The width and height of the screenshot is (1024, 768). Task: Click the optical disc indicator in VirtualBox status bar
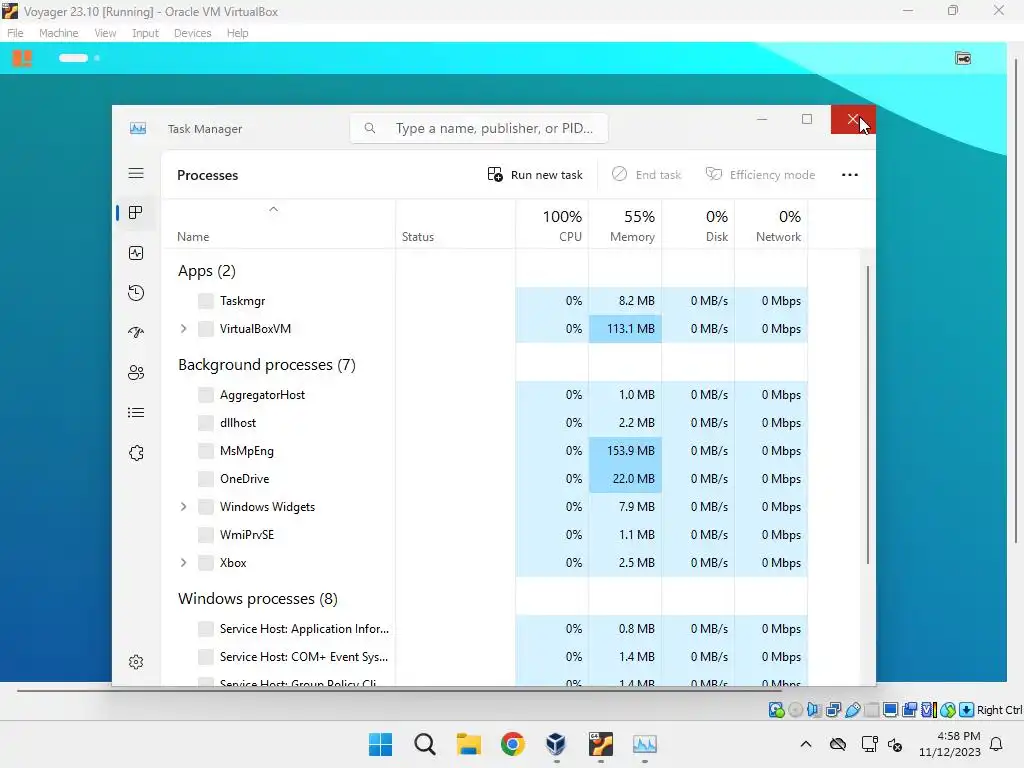[795, 709]
